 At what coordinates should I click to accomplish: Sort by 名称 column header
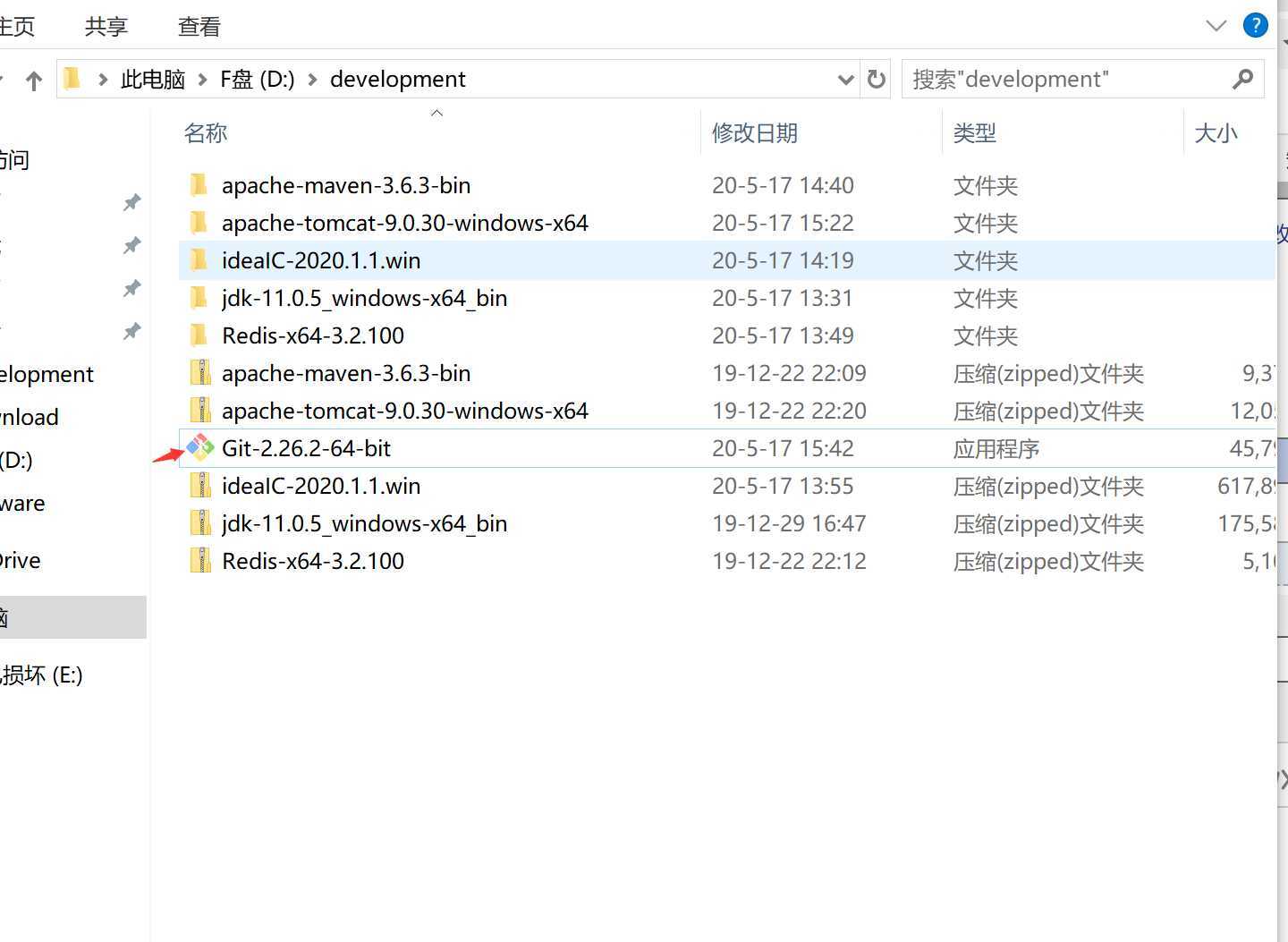(x=206, y=133)
